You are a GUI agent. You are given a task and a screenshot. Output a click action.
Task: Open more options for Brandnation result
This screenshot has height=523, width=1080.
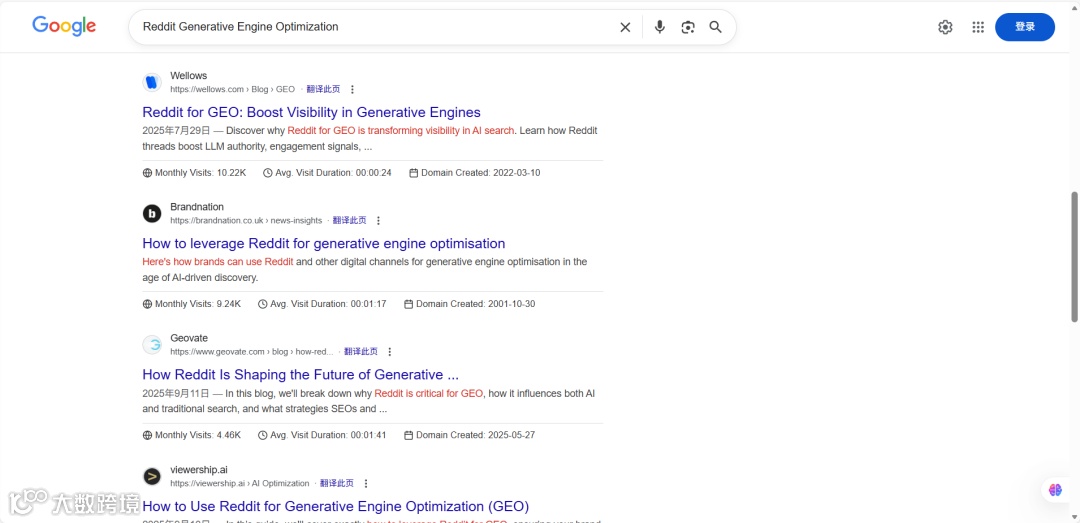(378, 221)
